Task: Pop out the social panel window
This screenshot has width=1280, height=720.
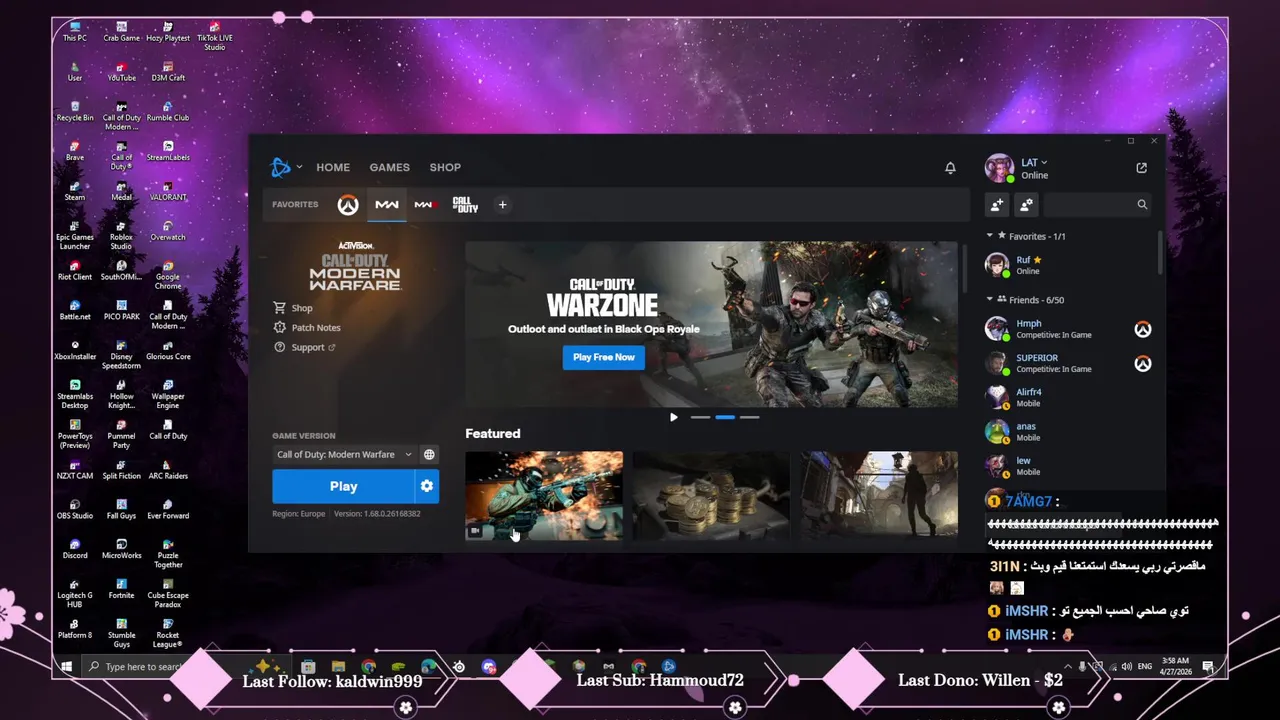Action: coord(1141,168)
